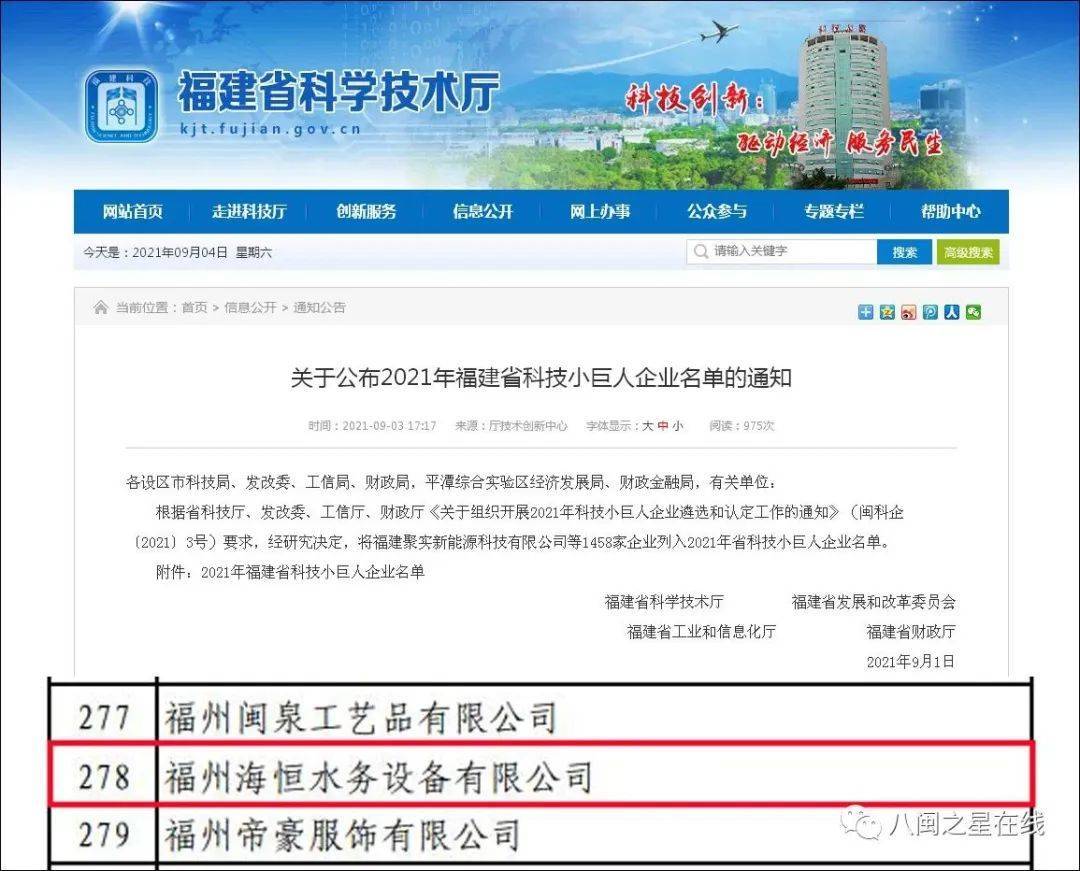Click the plus-shaped share icon
This screenshot has width=1080, height=871.
tap(864, 311)
